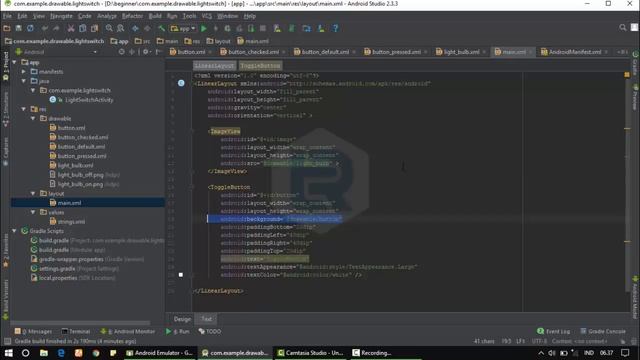The image size is (640, 360).
Task: Select light_bulb_off.png in project tree
Action: 81,175
